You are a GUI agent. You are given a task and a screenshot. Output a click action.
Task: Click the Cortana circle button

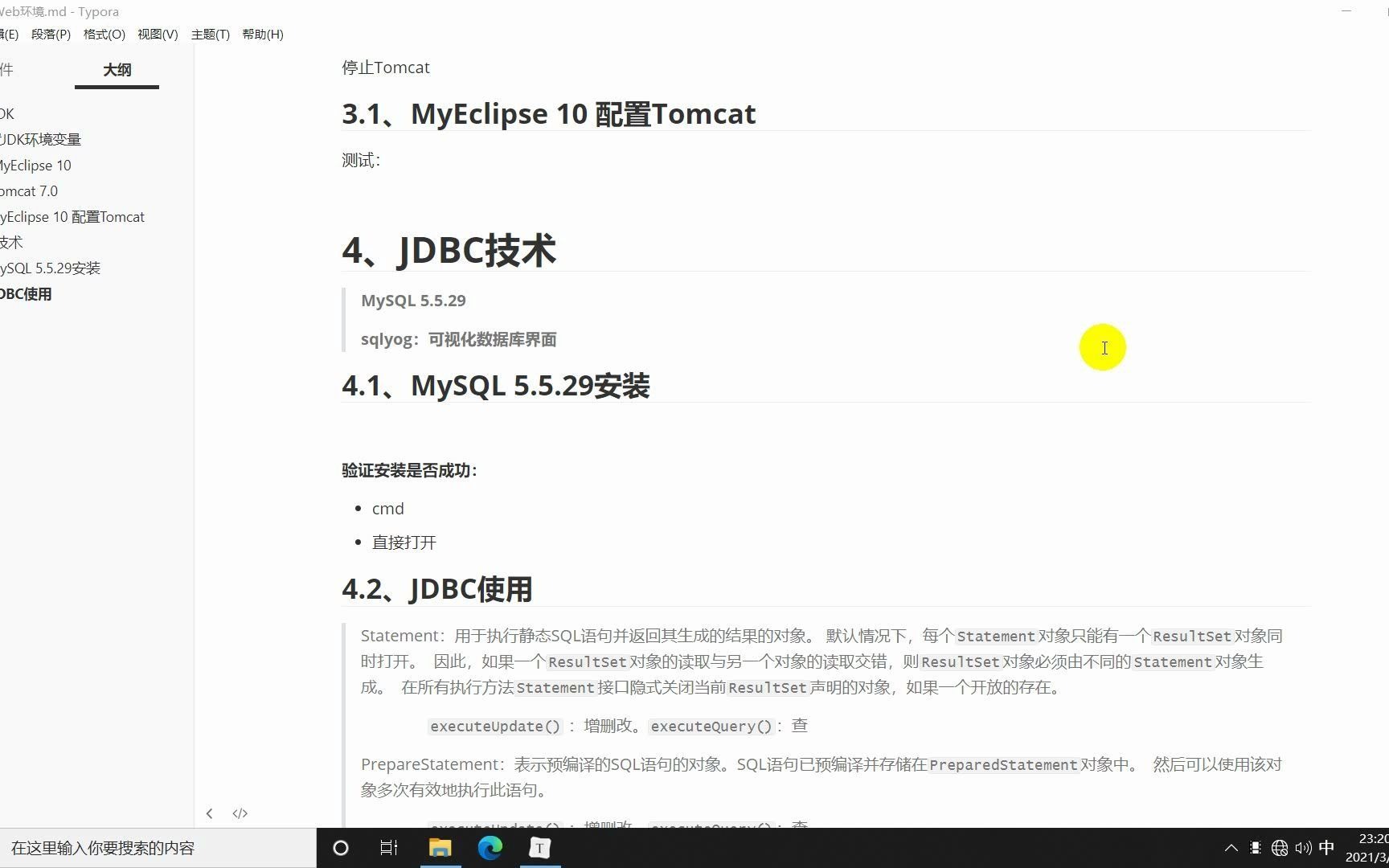coord(340,848)
